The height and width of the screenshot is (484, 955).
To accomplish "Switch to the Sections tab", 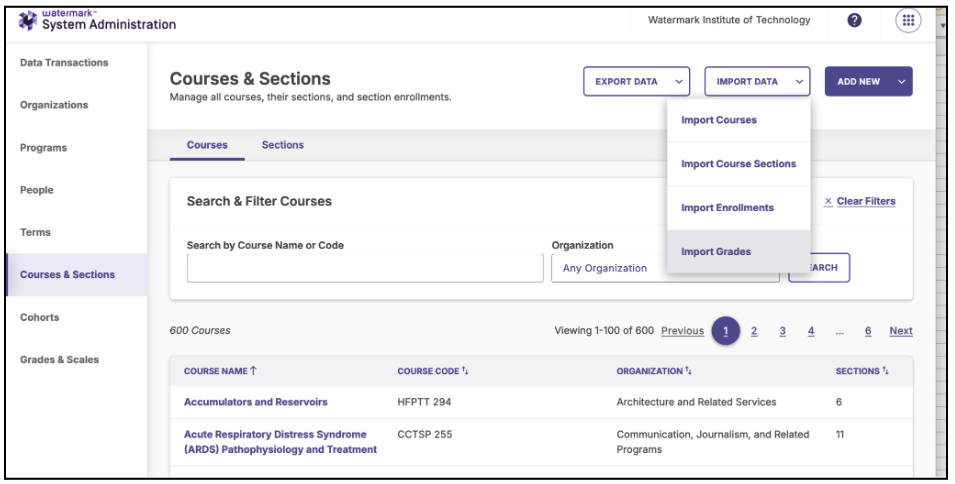I will click(x=283, y=145).
